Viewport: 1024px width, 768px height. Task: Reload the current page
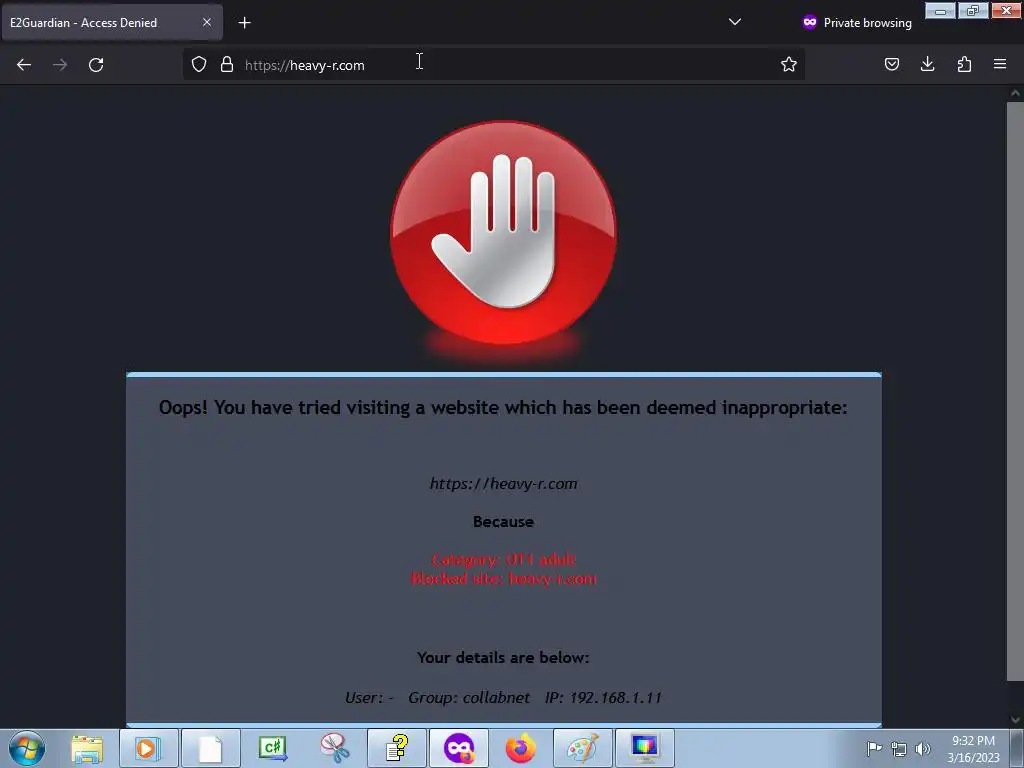pos(96,65)
